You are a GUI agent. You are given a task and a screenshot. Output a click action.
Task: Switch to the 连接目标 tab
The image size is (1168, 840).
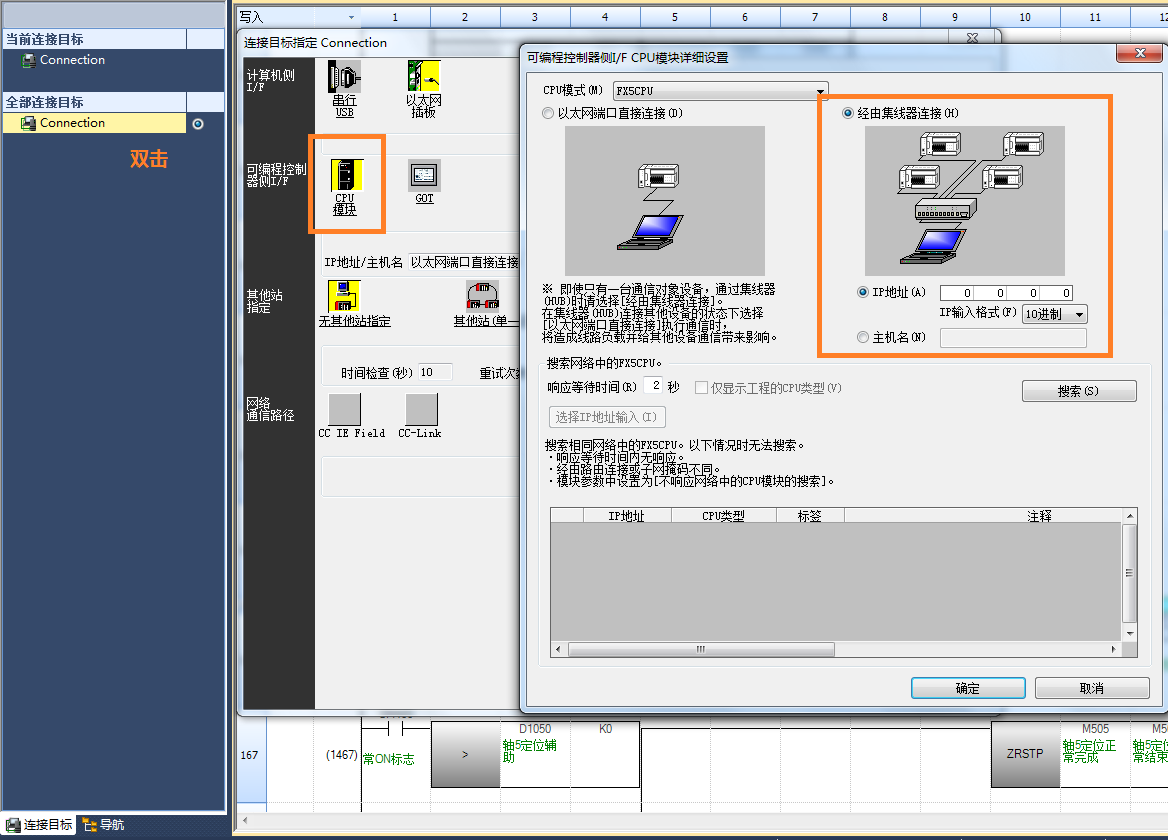coord(40,825)
